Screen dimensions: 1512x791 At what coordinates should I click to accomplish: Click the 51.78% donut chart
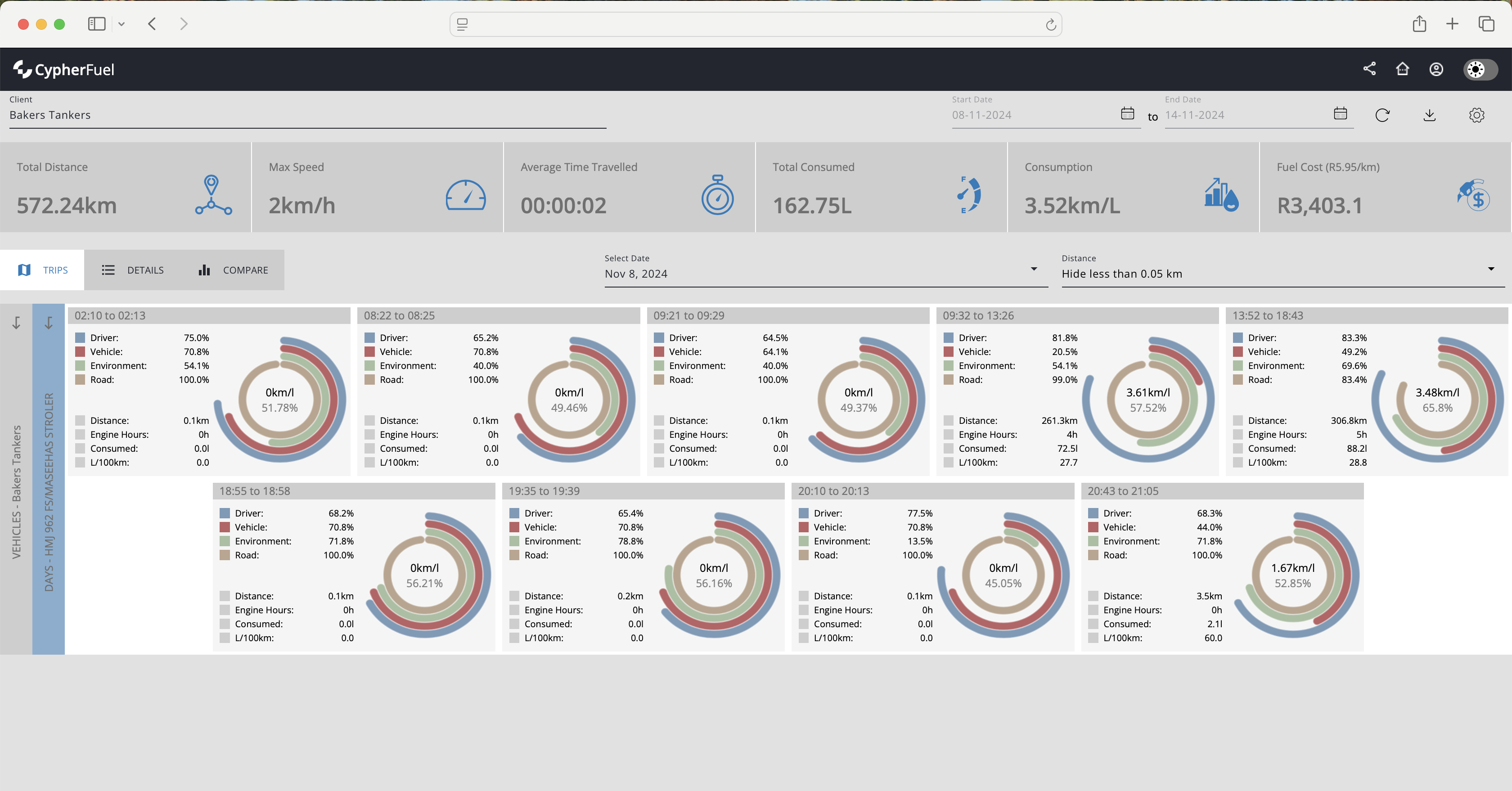click(279, 400)
